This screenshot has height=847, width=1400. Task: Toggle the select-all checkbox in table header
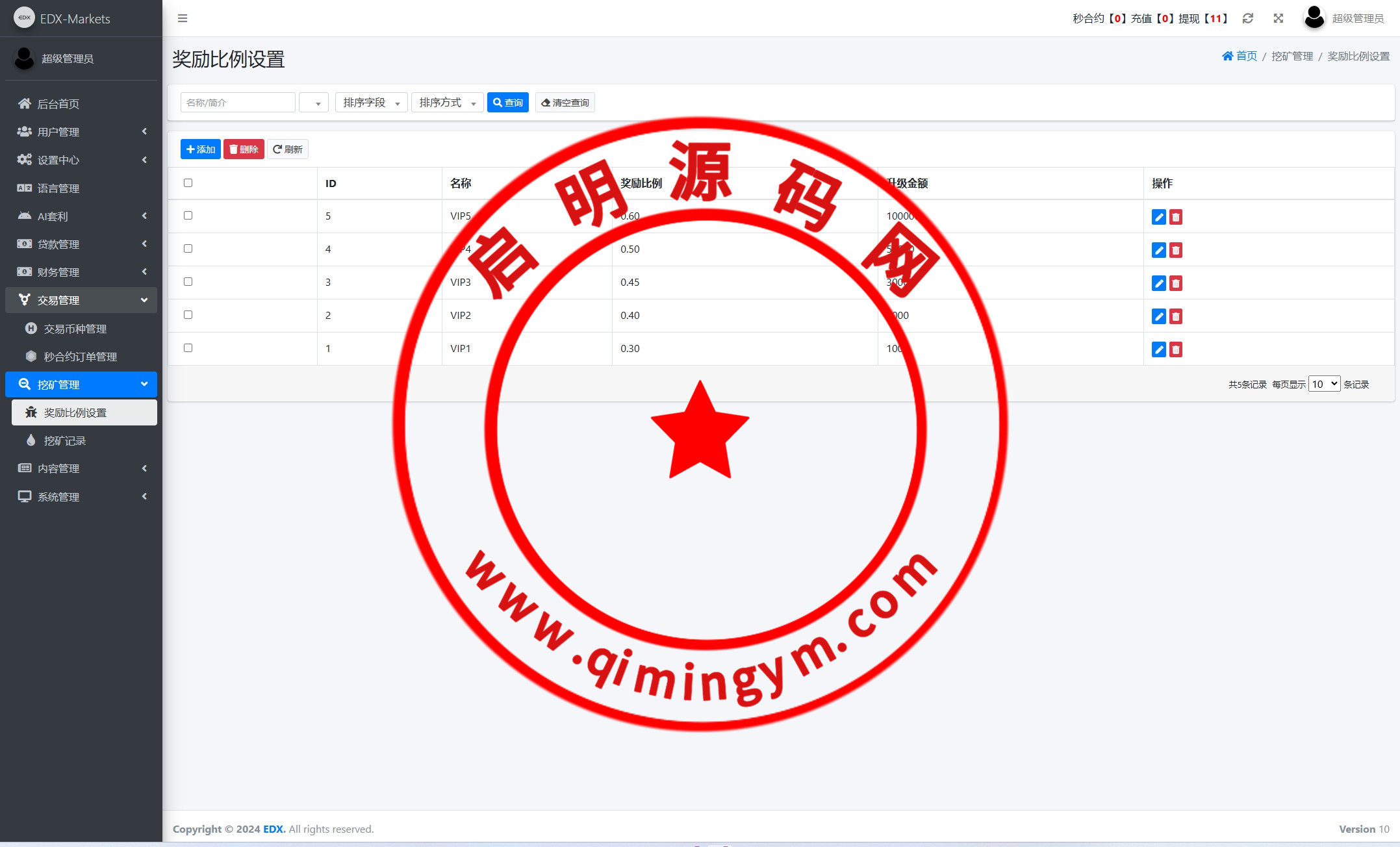[188, 183]
